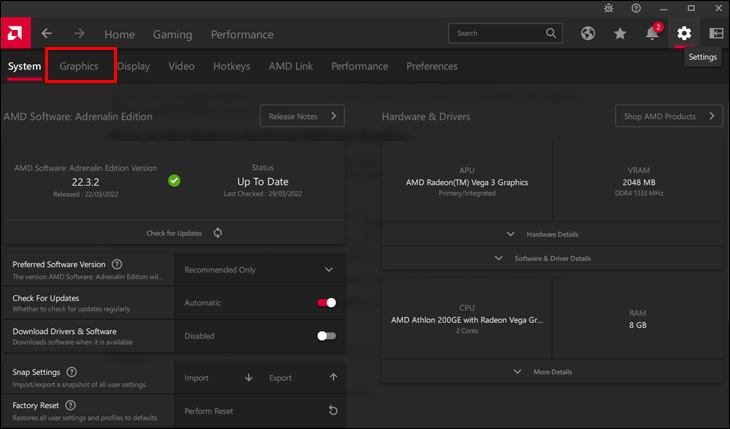Image resolution: width=730 pixels, height=429 pixels.
Task: Open the notifications bell icon
Action: tap(652, 34)
